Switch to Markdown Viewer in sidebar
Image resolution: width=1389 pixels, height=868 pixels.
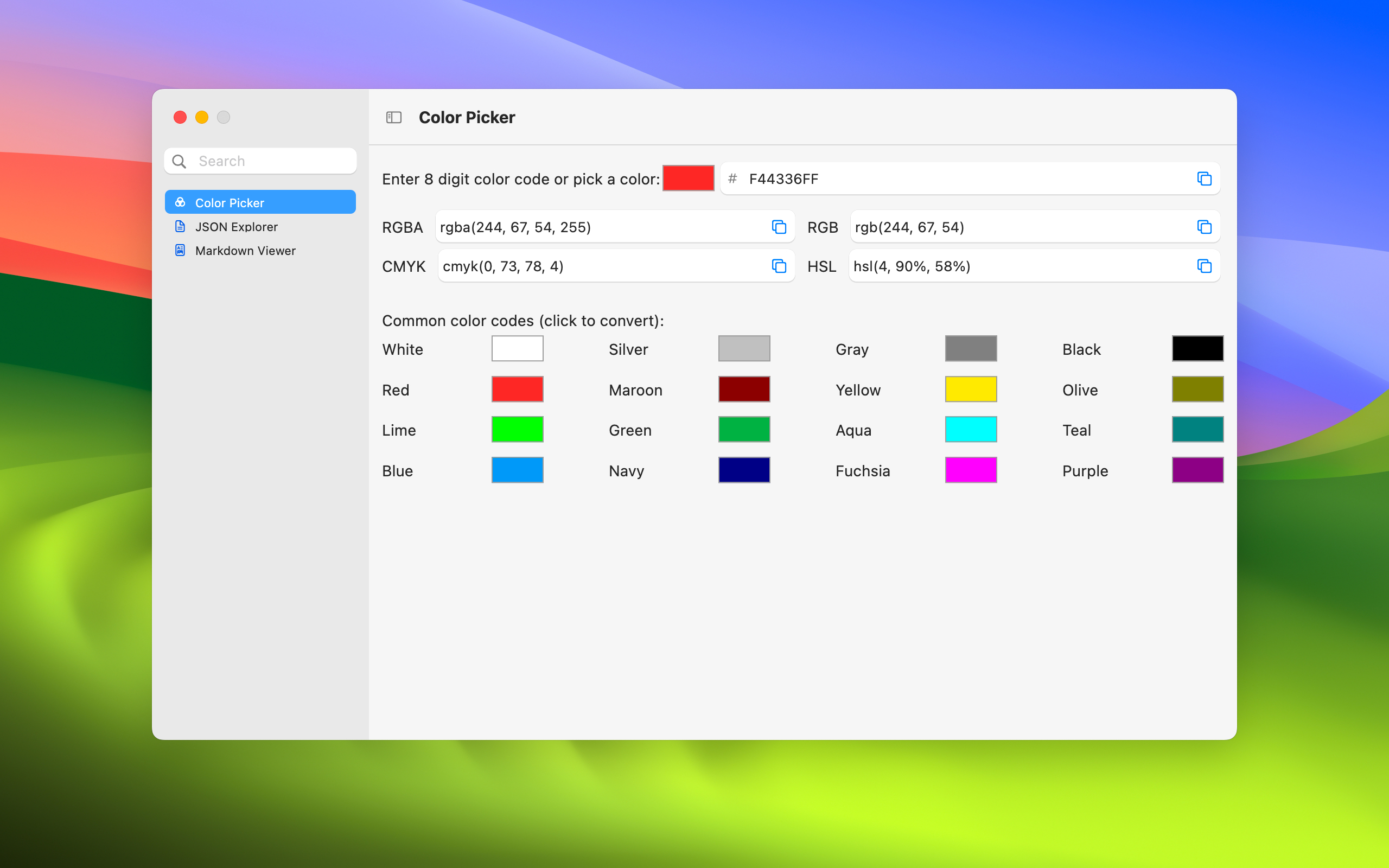coord(260,250)
